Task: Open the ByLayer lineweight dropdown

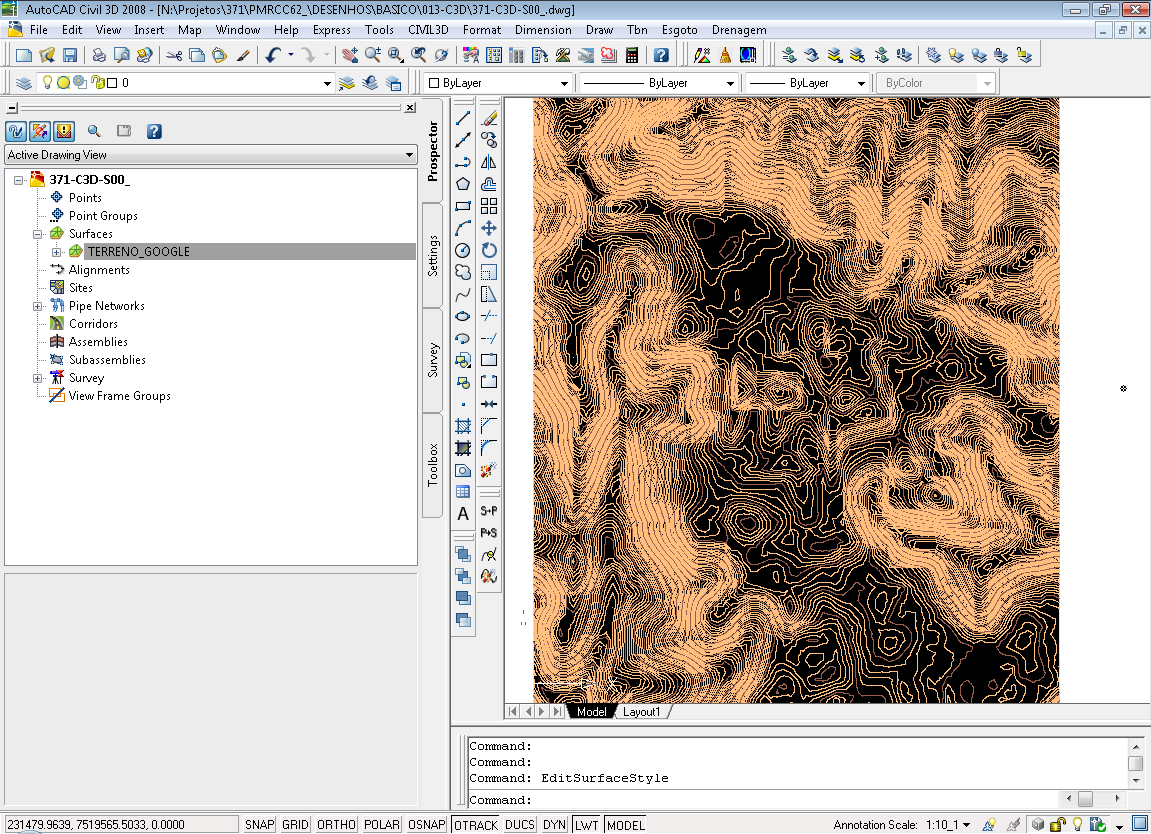Action: point(861,84)
